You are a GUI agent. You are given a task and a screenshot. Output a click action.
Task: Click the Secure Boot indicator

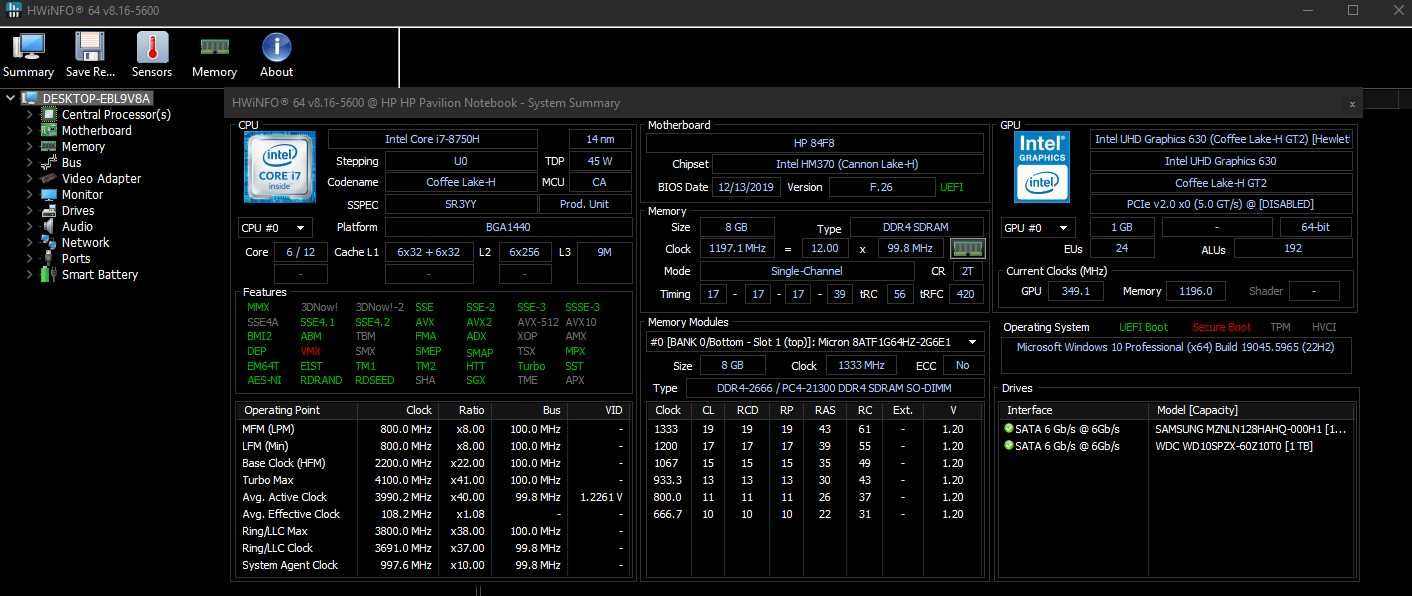[1221, 327]
